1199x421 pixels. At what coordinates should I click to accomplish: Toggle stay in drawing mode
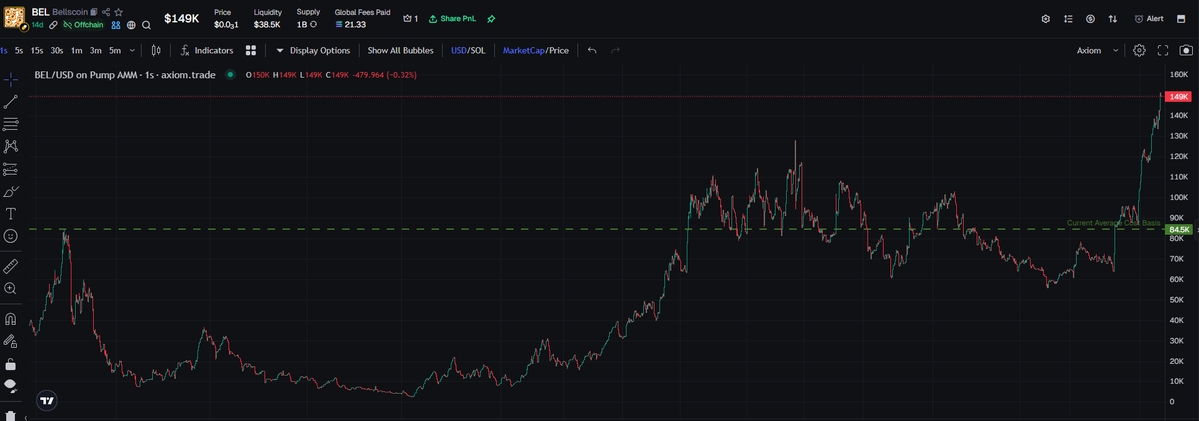tap(11, 341)
